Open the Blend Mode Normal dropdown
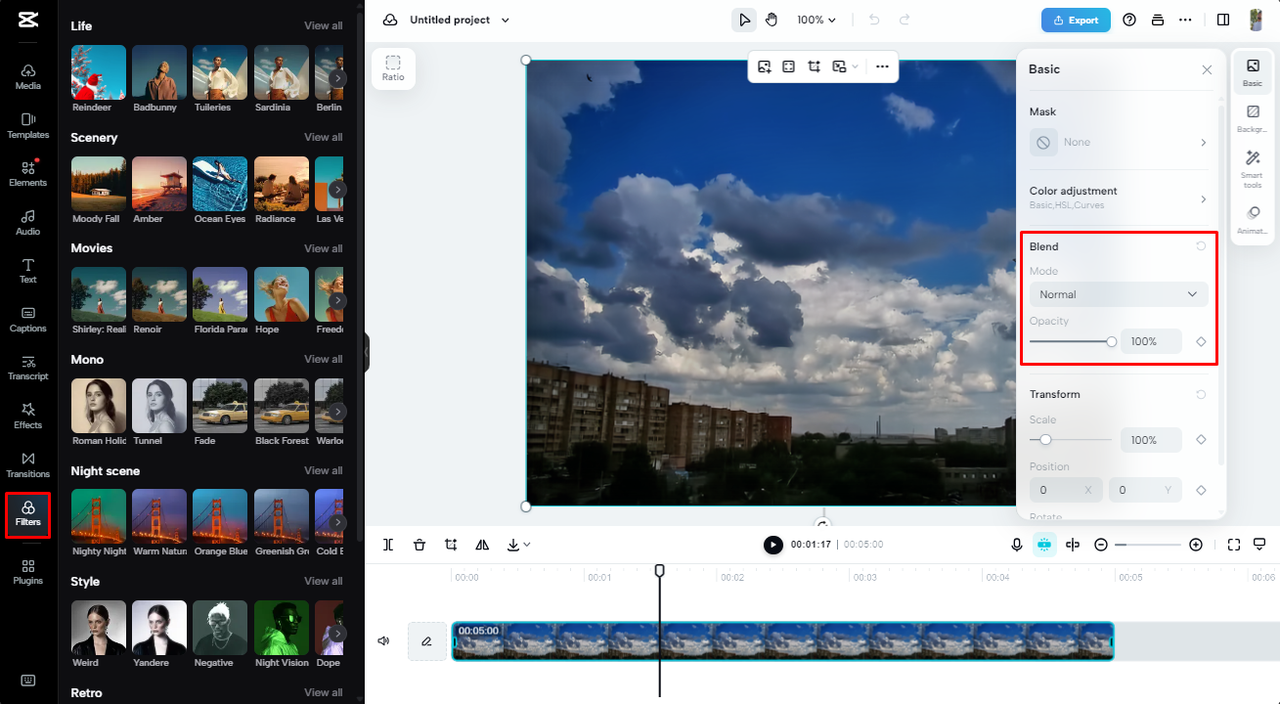 click(1118, 294)
